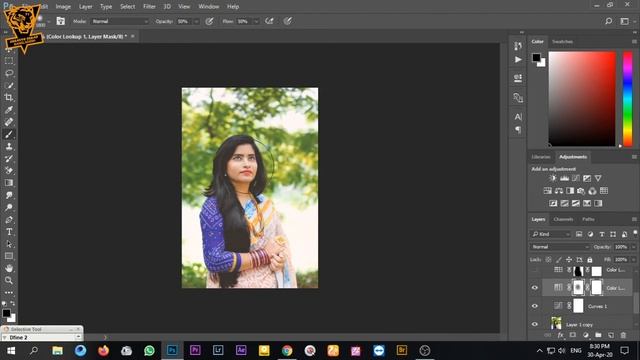Open the workspace switcher icon

624,21
